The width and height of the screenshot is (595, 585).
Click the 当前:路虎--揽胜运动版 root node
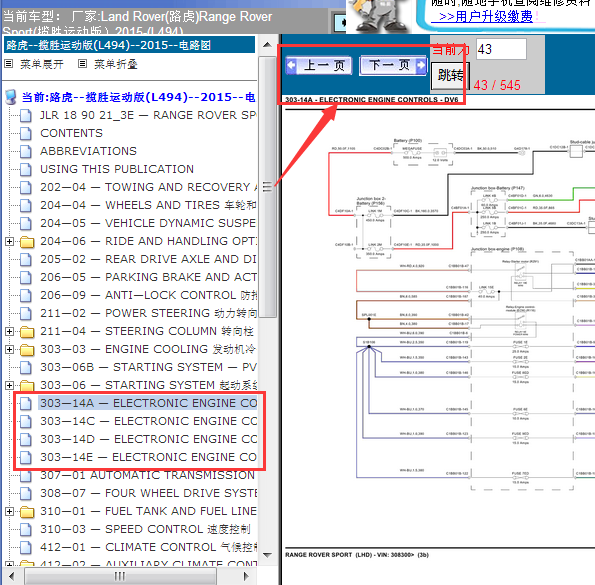(x=139, y=97)
